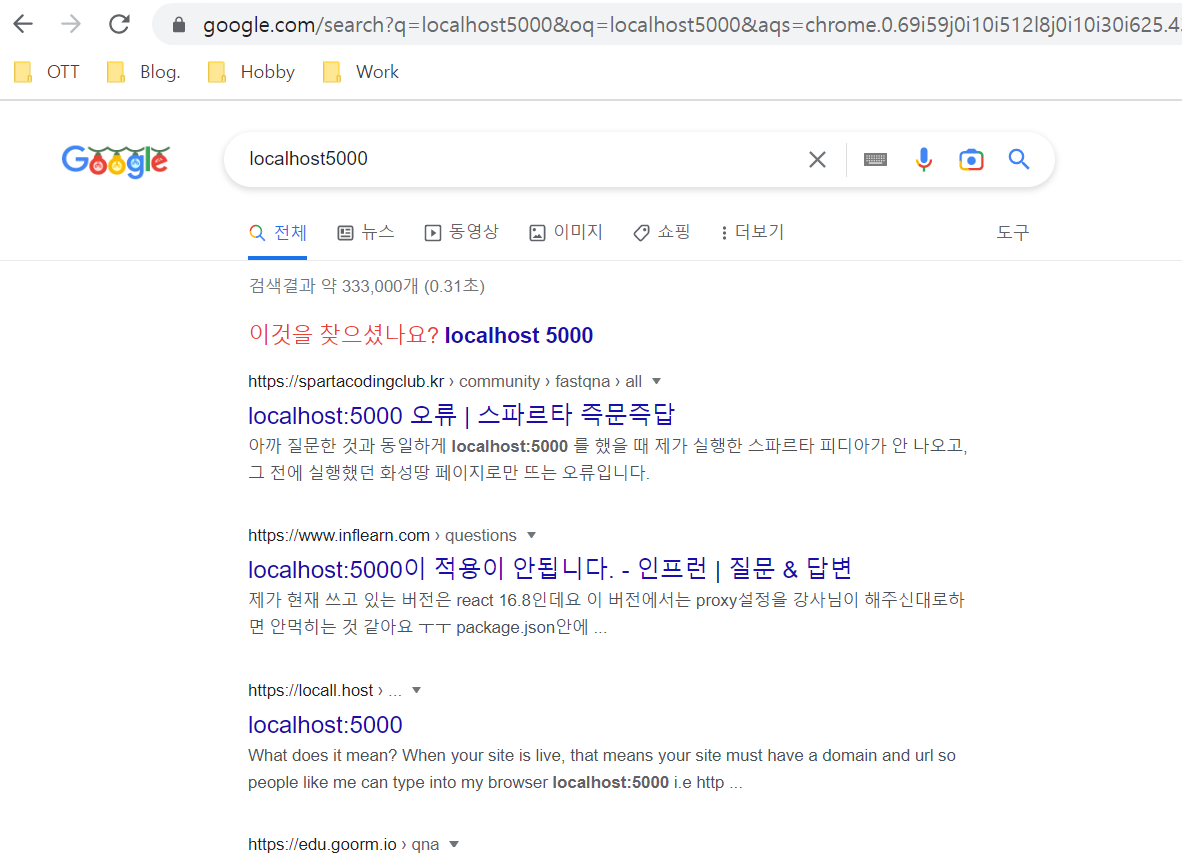Expand locall.host result options arrow
Viewport: 1182px width, 862px height.
[x=416, y=690]
